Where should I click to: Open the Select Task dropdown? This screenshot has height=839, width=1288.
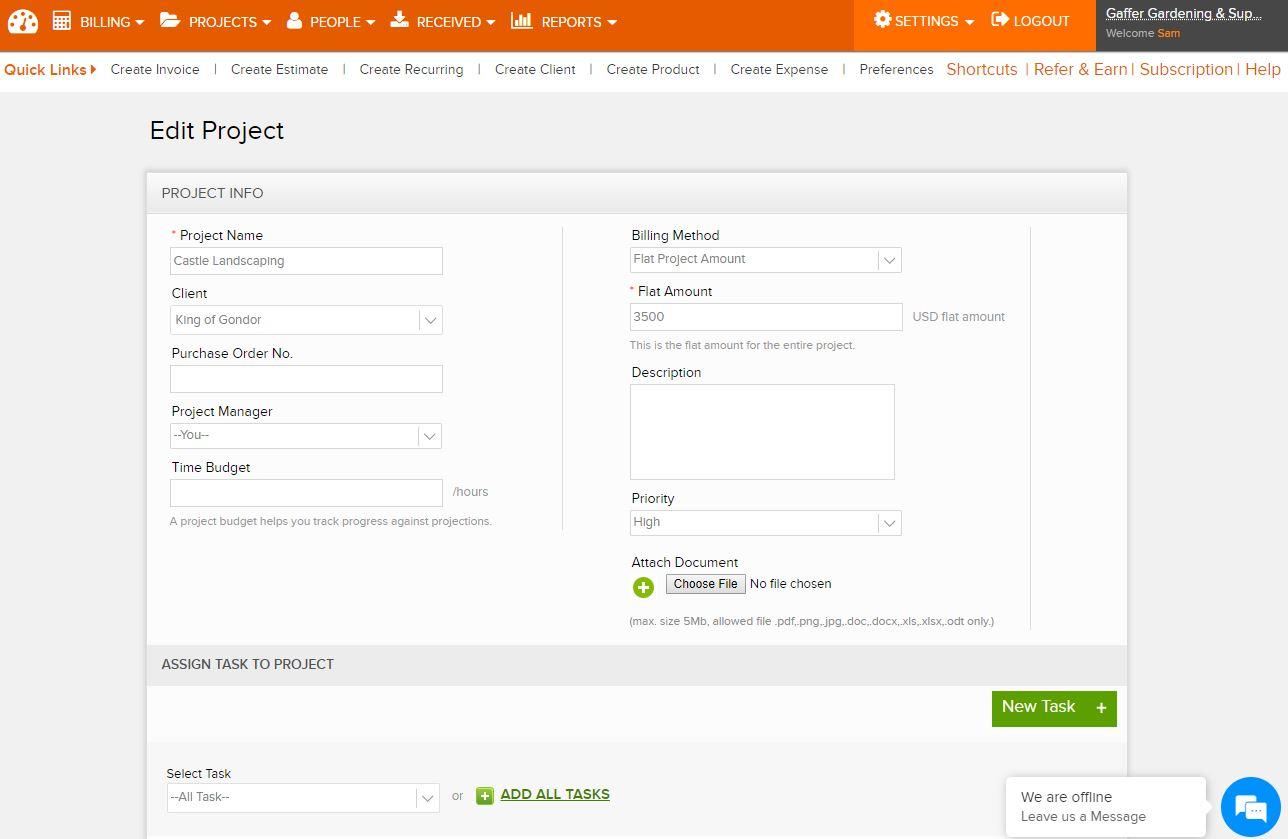click(303, 798)
